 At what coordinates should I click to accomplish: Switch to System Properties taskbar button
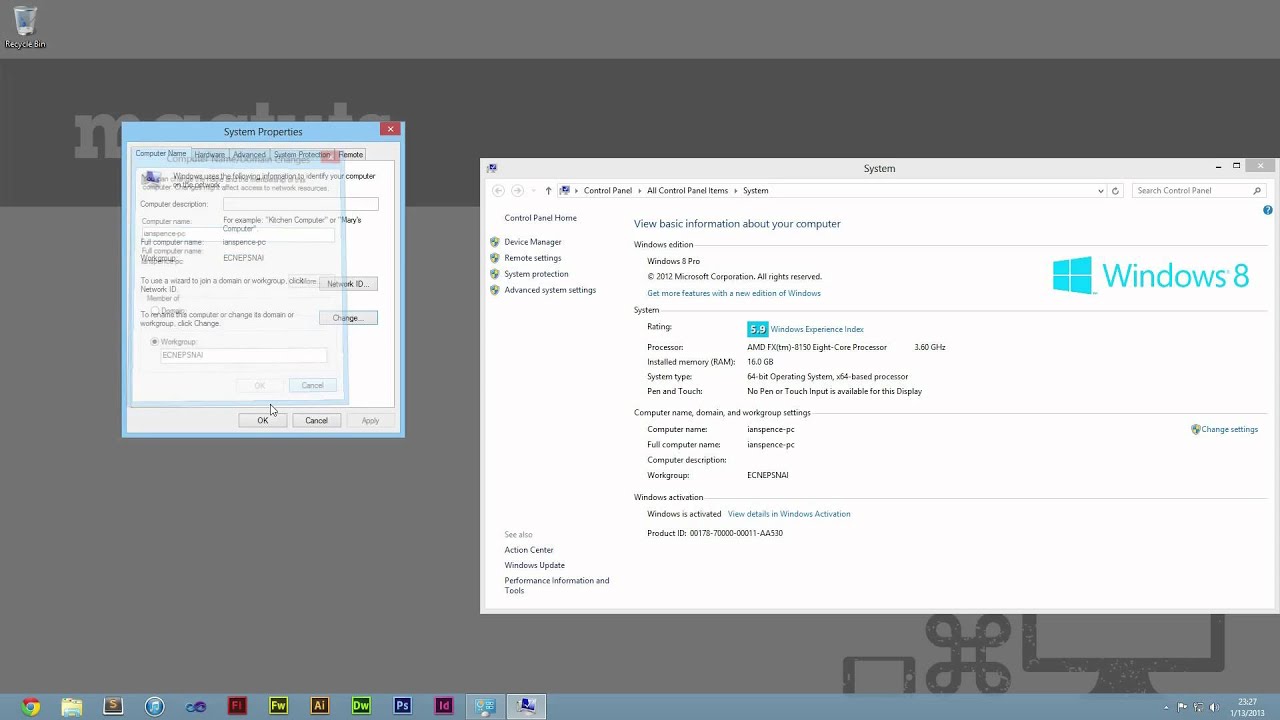527,706
